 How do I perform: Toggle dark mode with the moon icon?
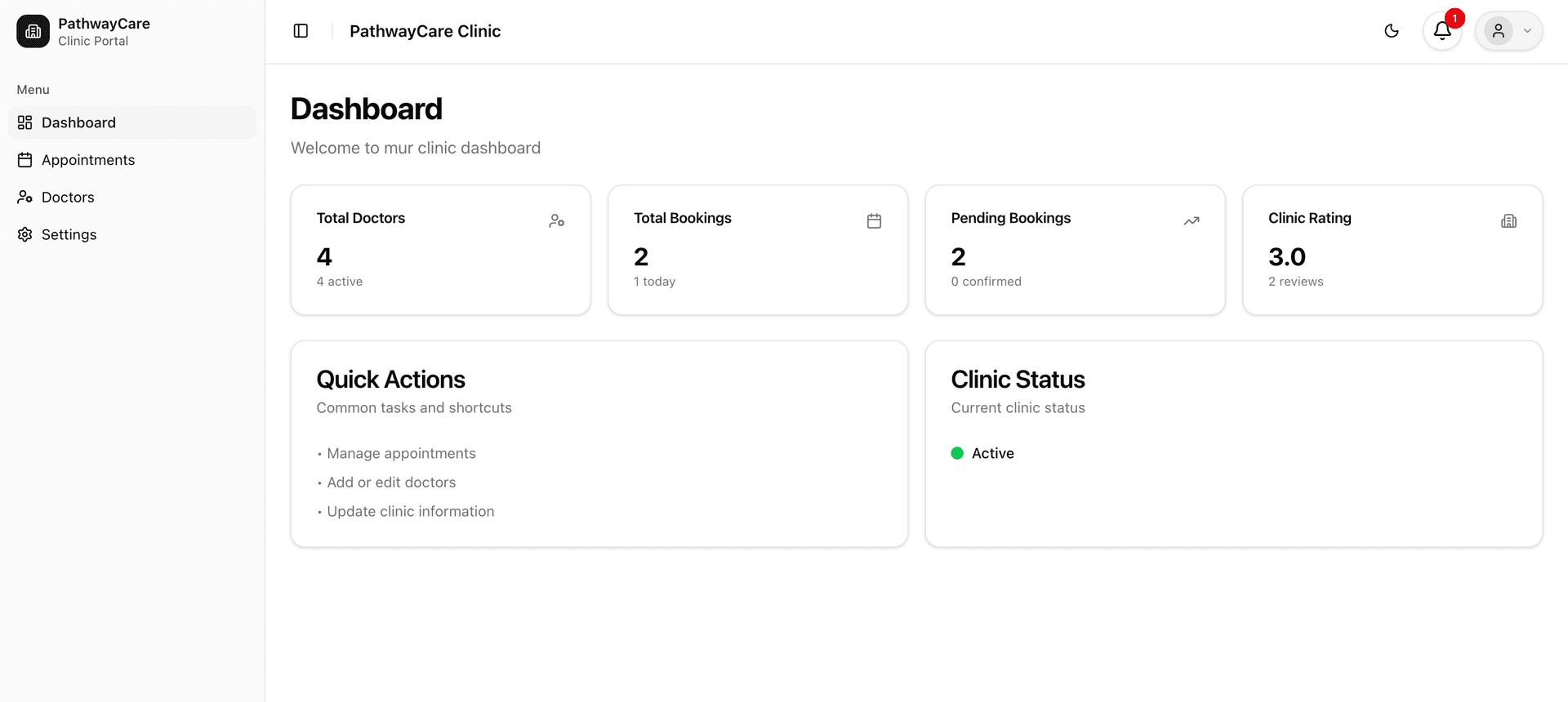(x=1392, y=31)
